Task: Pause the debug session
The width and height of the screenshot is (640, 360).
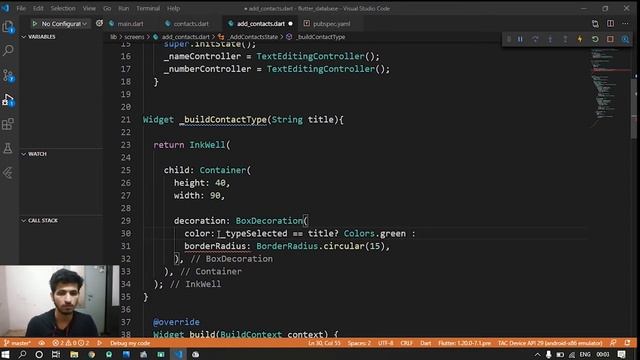Action: pos(520,39)
